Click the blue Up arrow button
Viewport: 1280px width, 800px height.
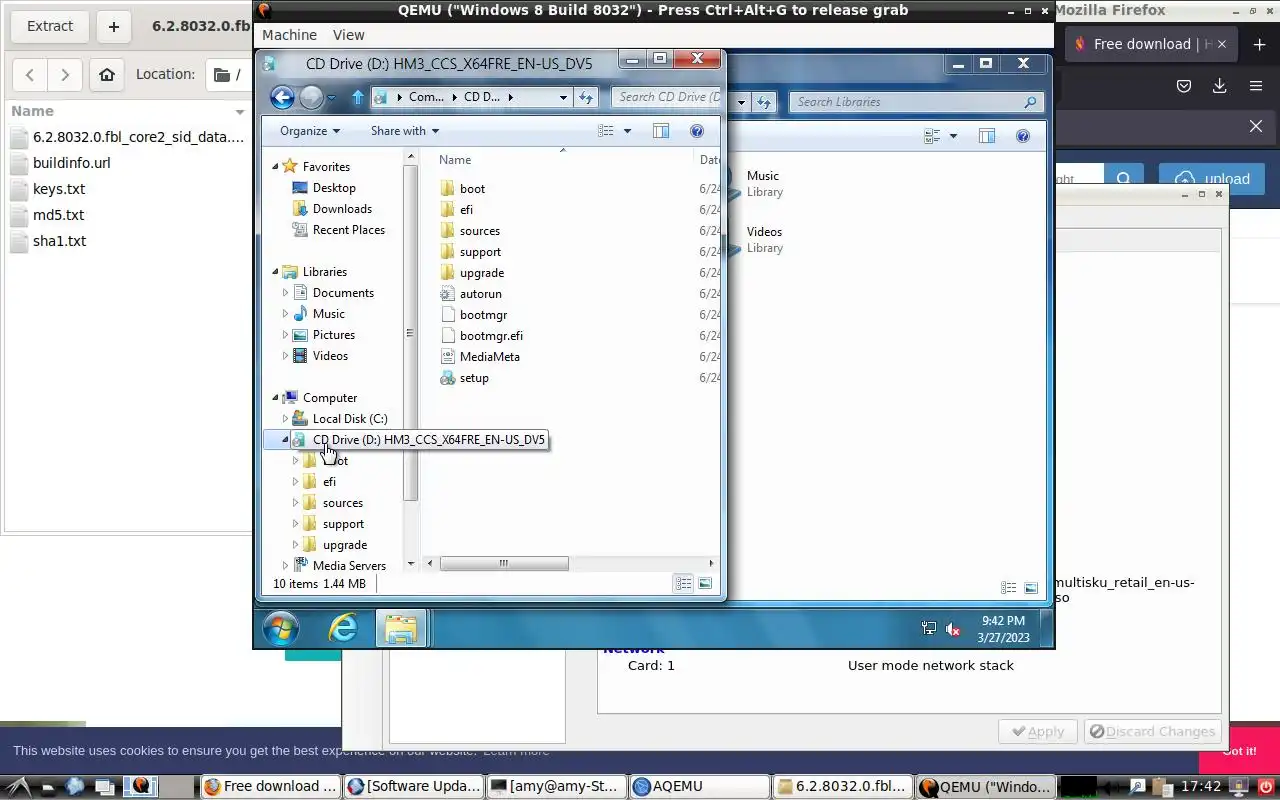358,97
